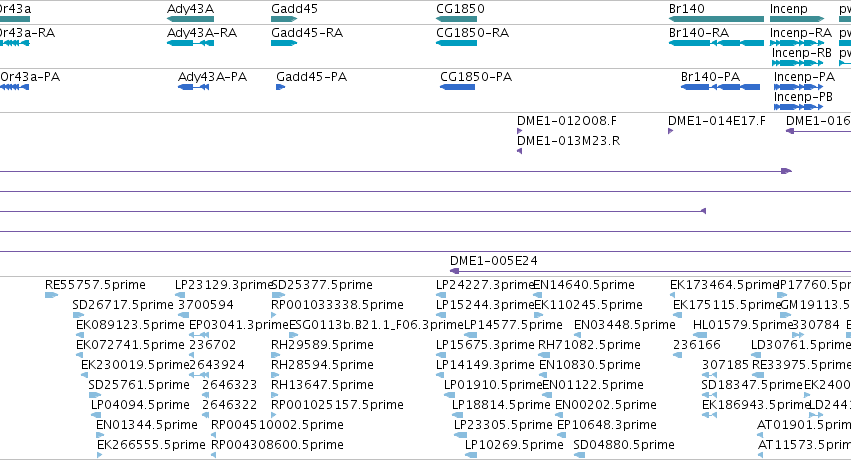
Task: Select the EK173464.5prime EST marker
Action: click(672, 295)
